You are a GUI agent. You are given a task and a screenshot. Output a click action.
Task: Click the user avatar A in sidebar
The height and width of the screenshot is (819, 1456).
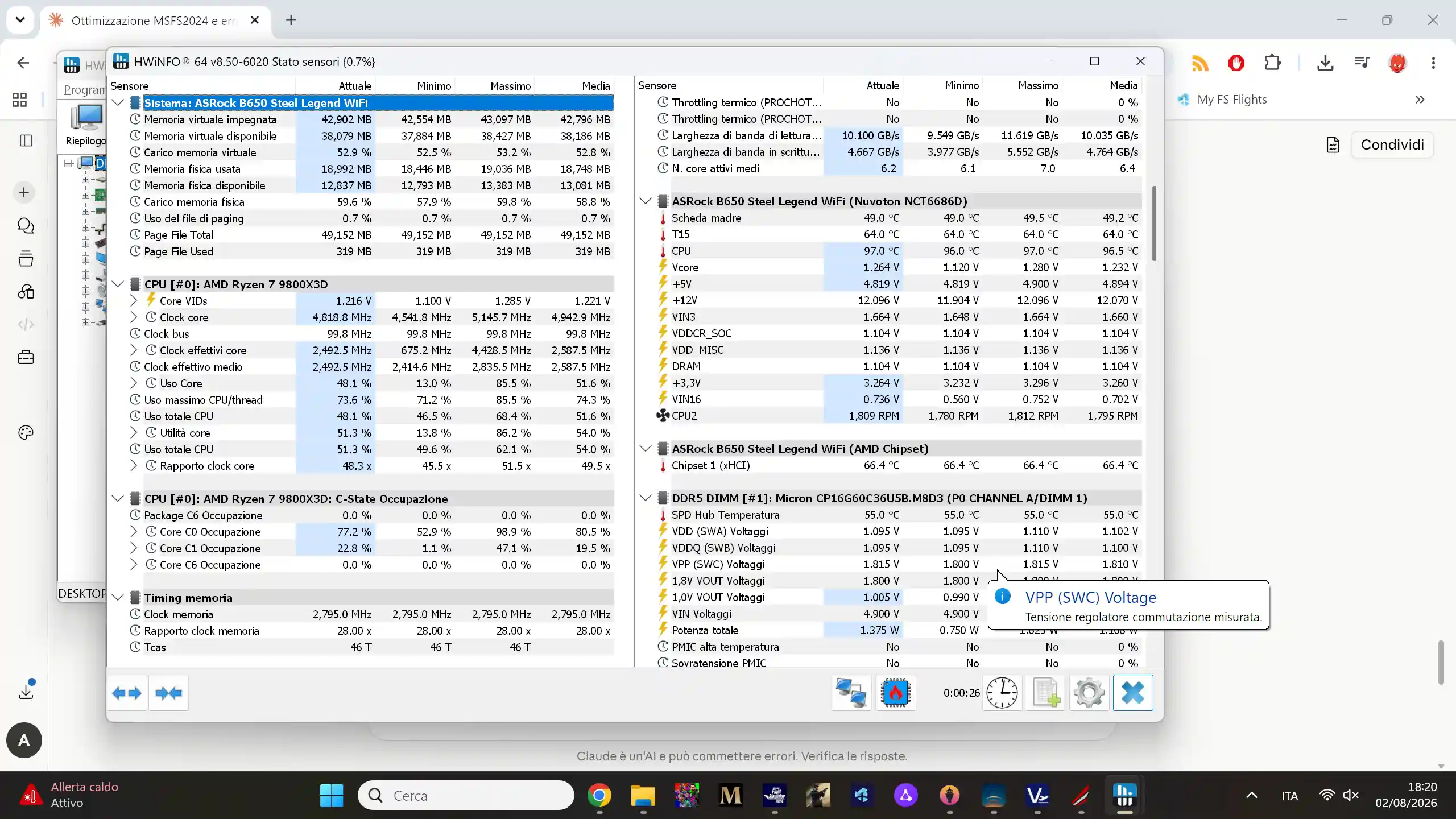24,740
